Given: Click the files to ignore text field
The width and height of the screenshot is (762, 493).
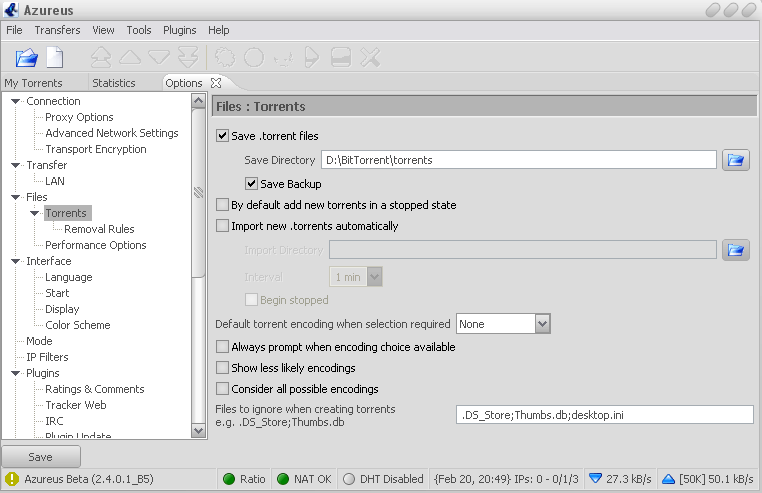Looking at the screenshot, I should (605, 415).
